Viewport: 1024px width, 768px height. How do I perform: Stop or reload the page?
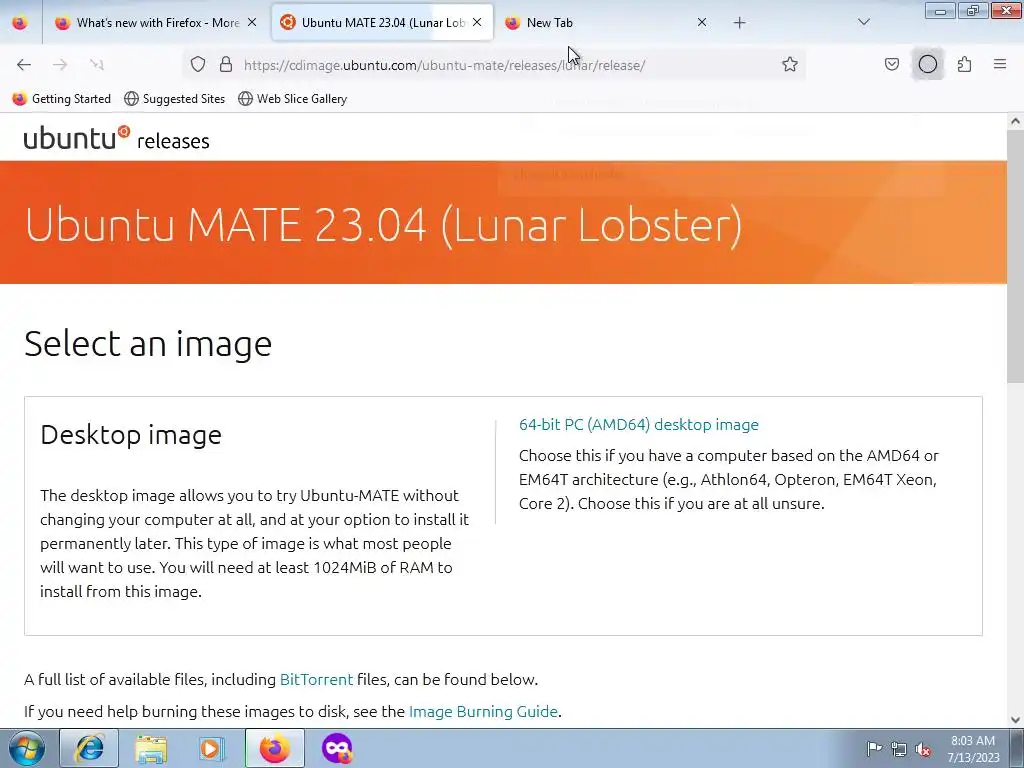[x=97, y=65]
